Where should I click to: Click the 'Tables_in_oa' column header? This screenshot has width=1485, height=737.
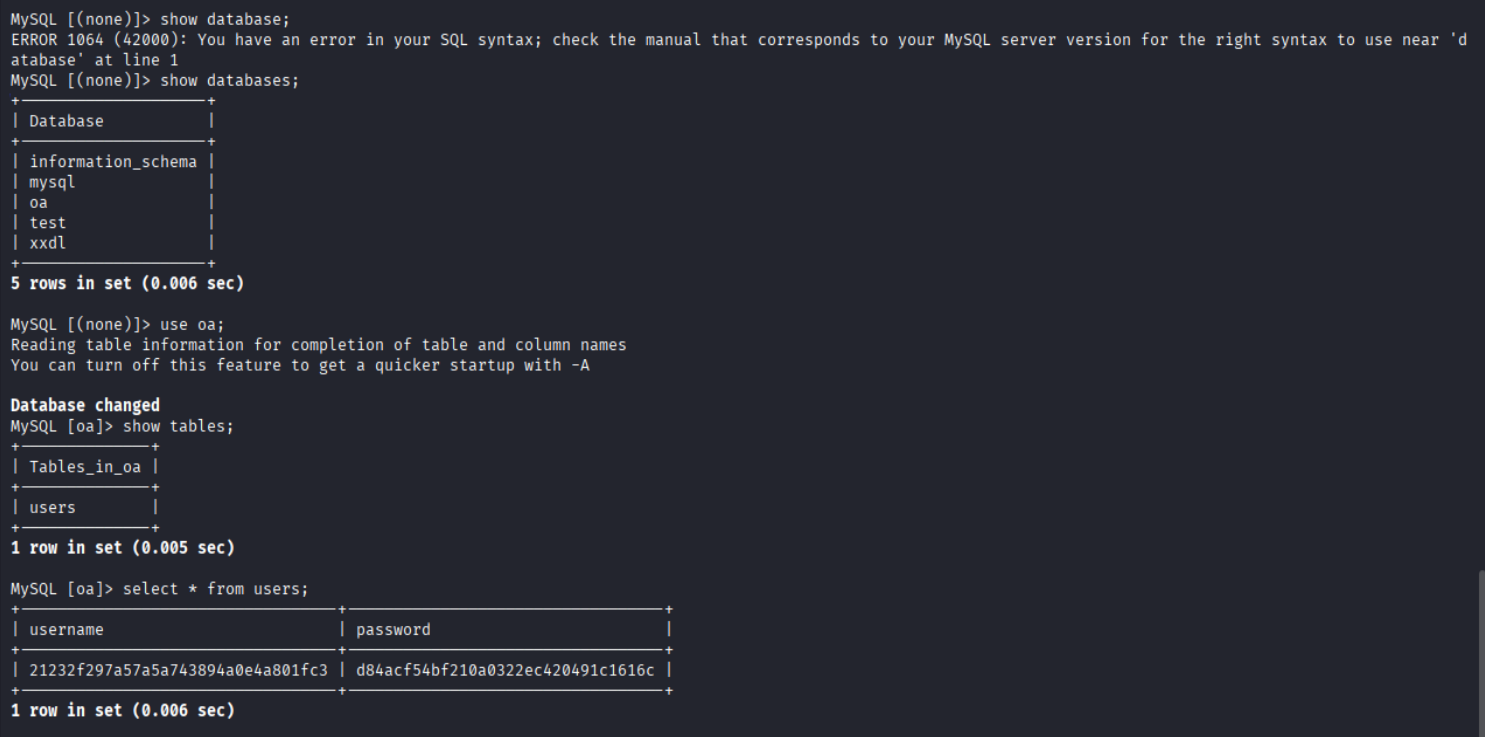click(85, 467)
